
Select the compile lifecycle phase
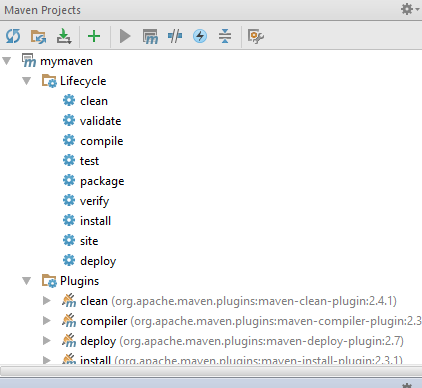pos(102,141)
